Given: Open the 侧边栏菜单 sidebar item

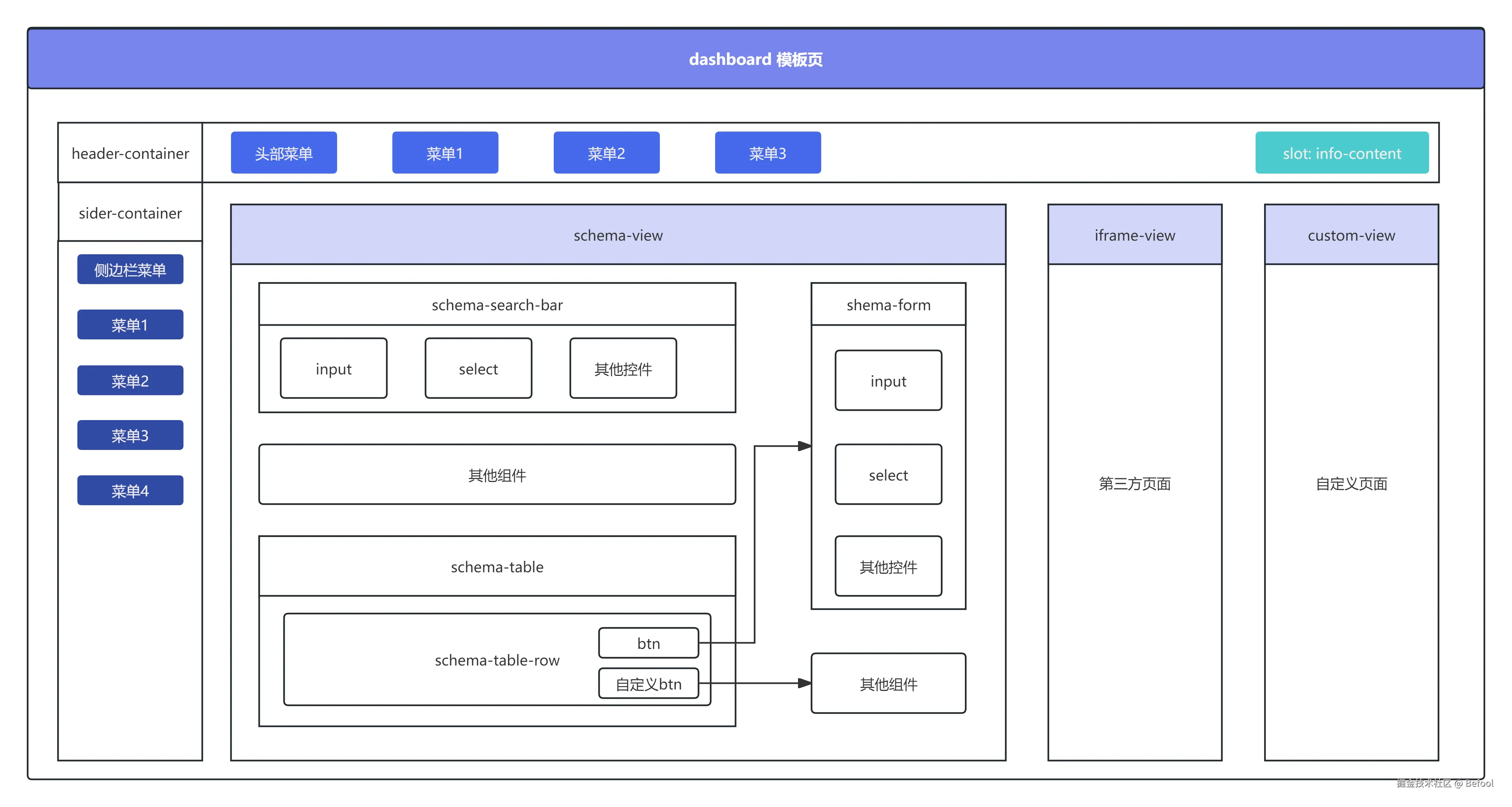Looking at the screenshot, I should (x=130, y=269).
